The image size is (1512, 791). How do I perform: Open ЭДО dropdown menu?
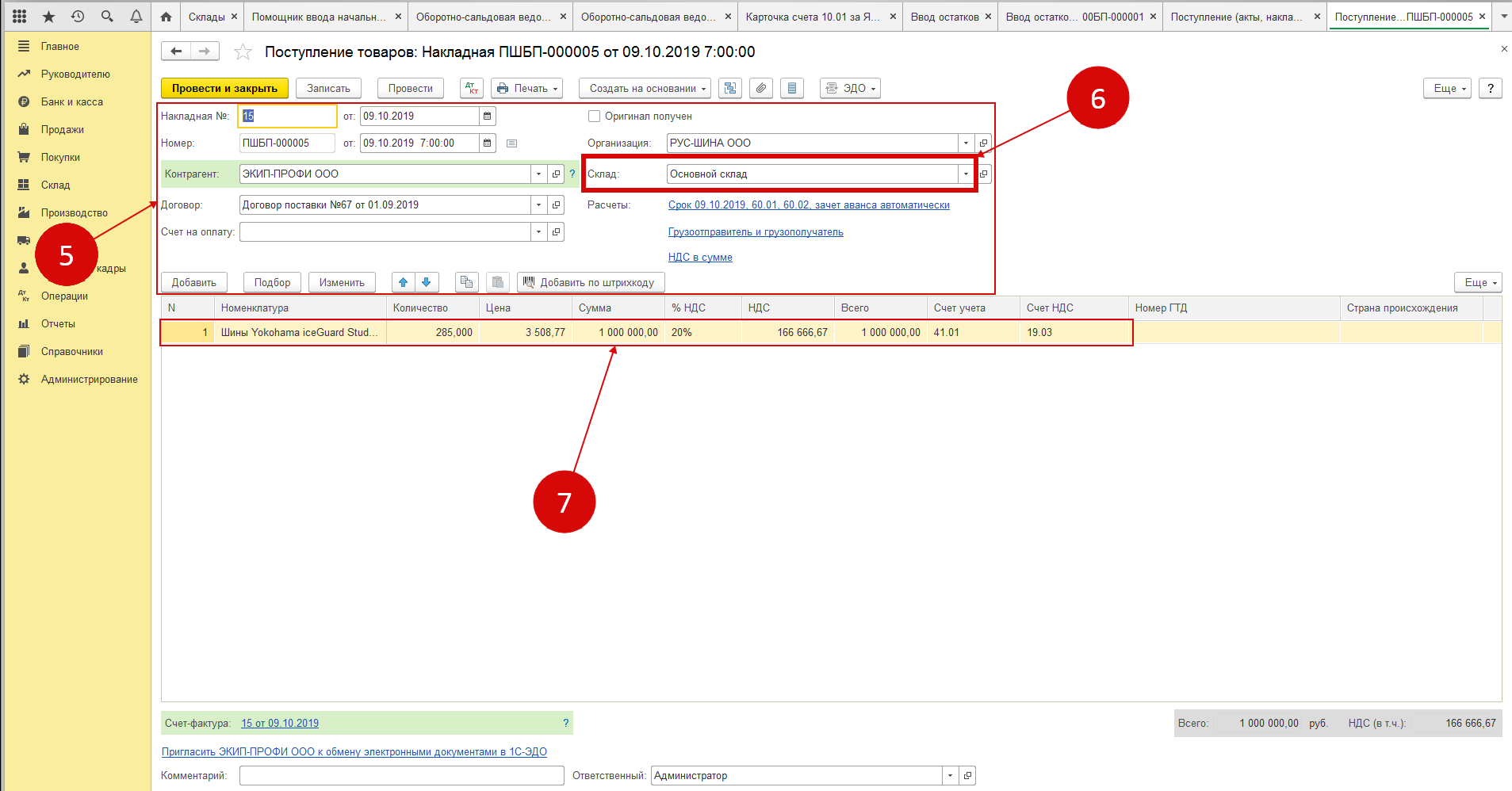tap(850, 88)
